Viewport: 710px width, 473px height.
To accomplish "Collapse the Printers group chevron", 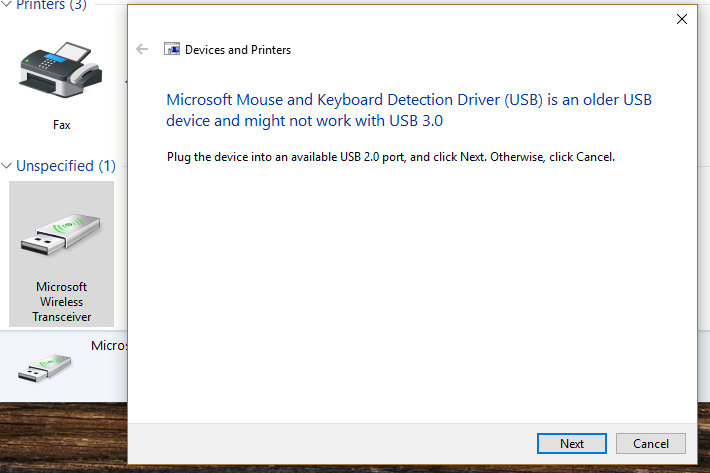I will (x=6, y=4).
